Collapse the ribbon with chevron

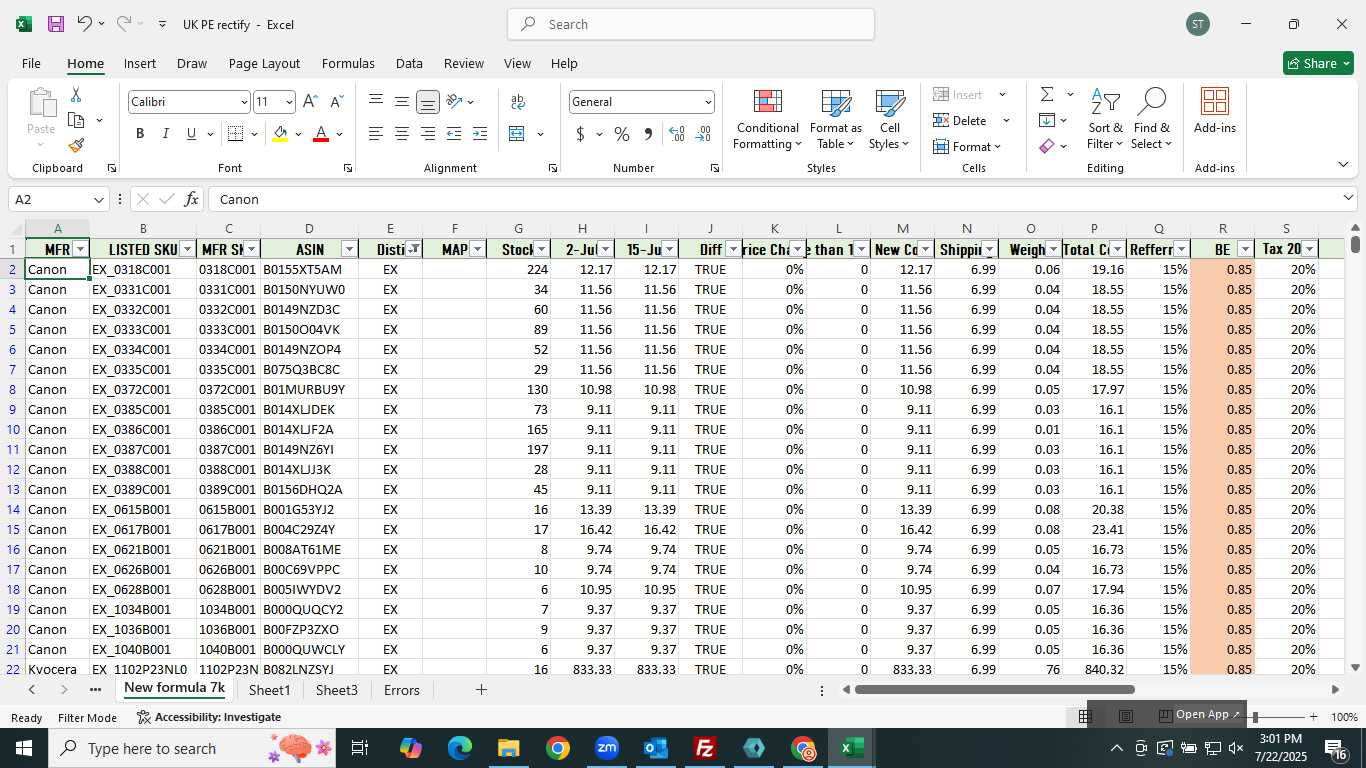point(1343,165)
